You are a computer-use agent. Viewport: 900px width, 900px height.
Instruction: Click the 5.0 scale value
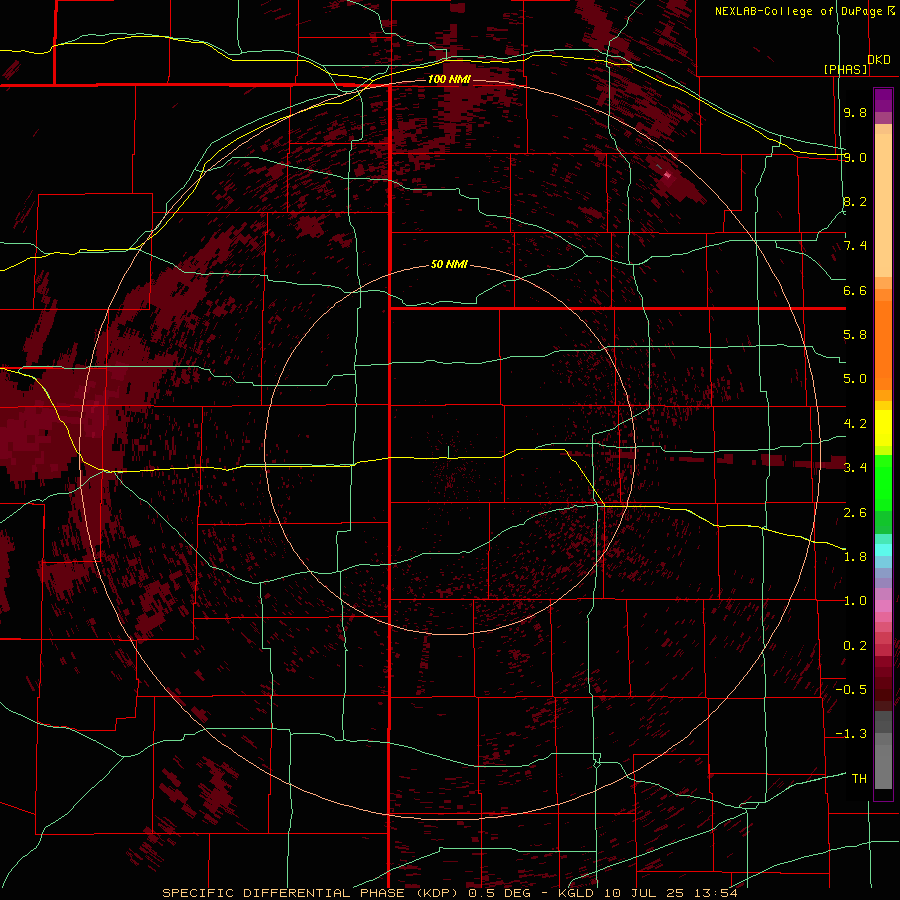(855, 379)
